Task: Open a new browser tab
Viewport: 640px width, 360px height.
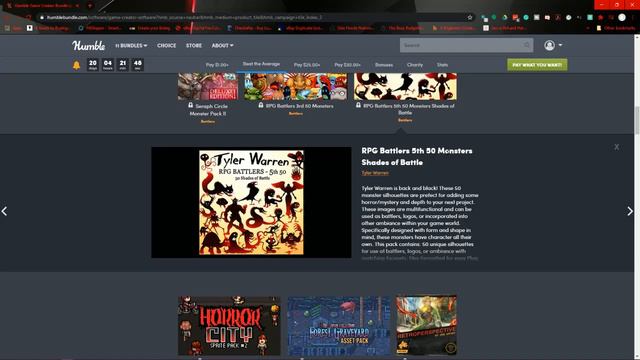Action: click(90, 5)
